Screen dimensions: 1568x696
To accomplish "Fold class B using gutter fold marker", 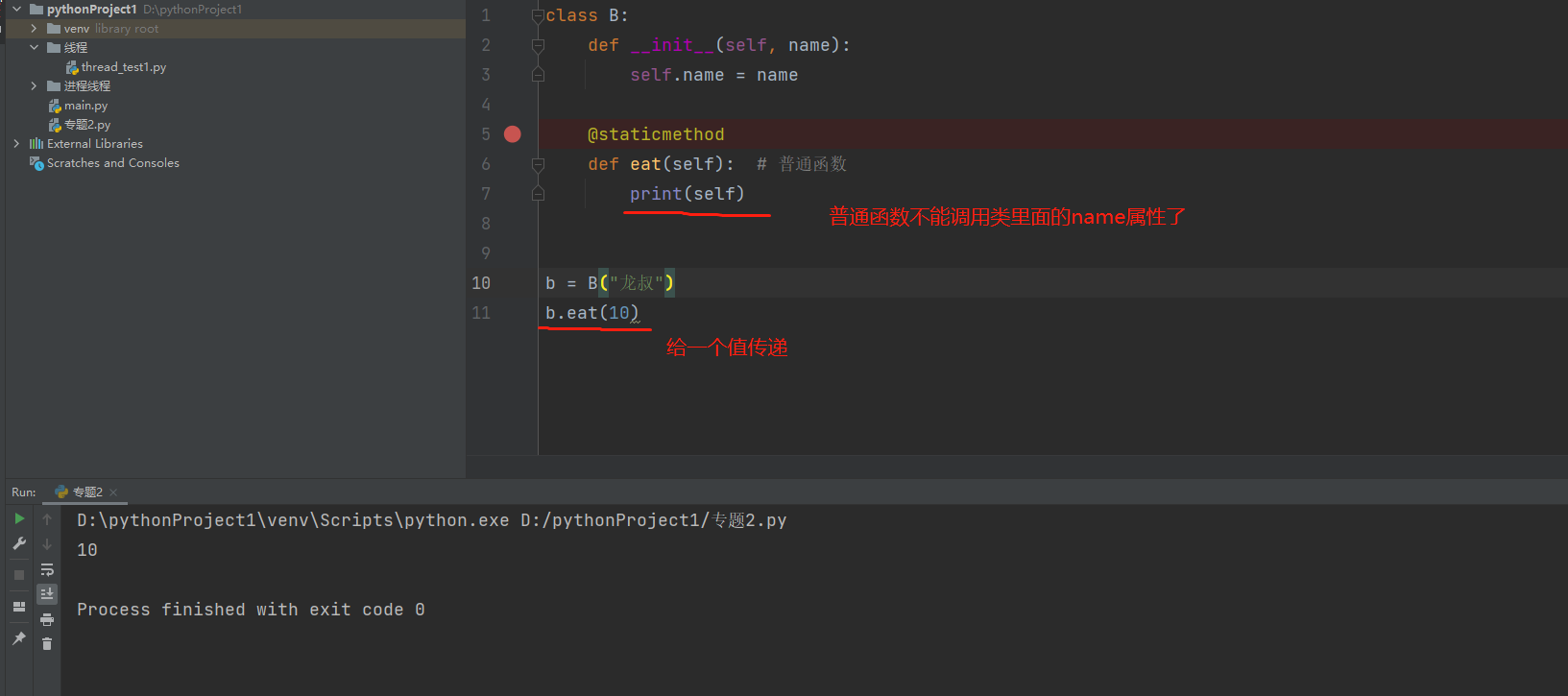I will click(x=538, y=15).
